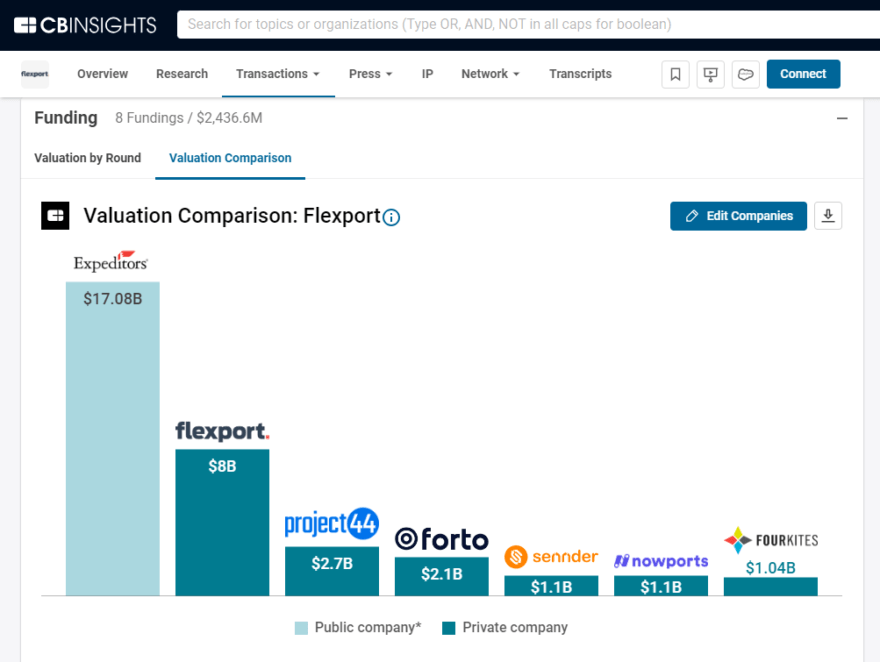Open the info tooltip next to Flexport
The width and height of the screenshot is (880, 662).
391,217
